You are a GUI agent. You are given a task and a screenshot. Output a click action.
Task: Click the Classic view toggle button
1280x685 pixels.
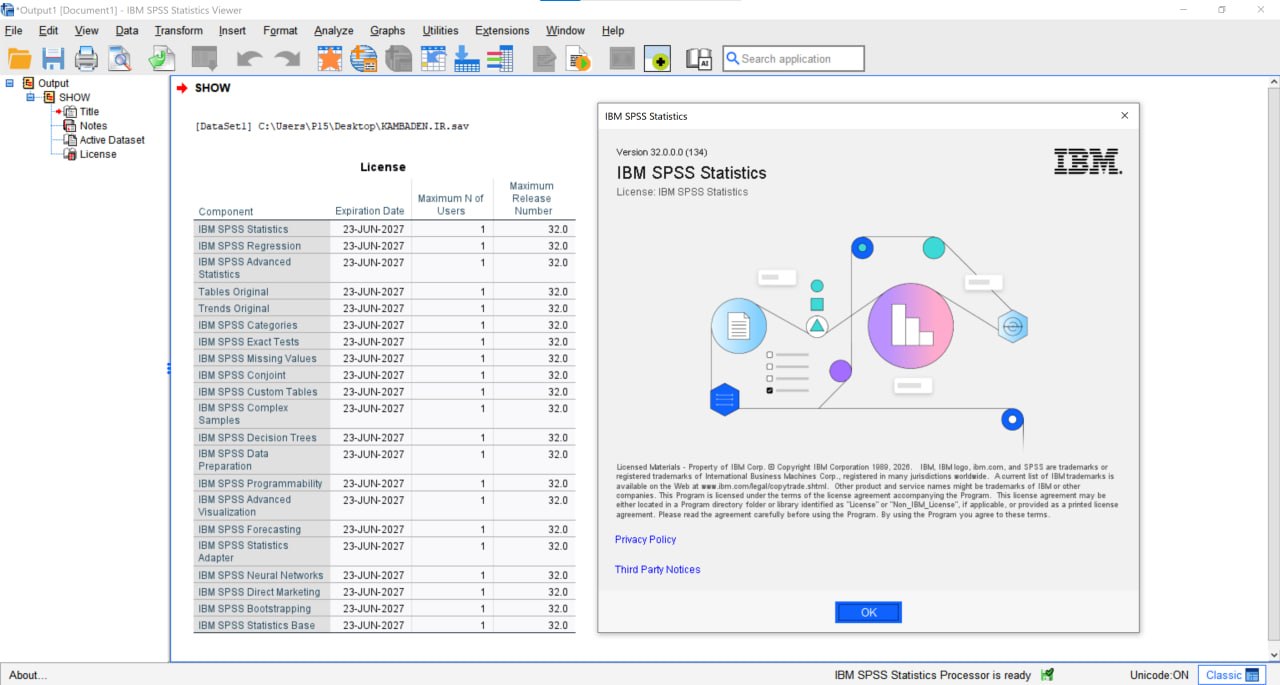click(1231, 675)
